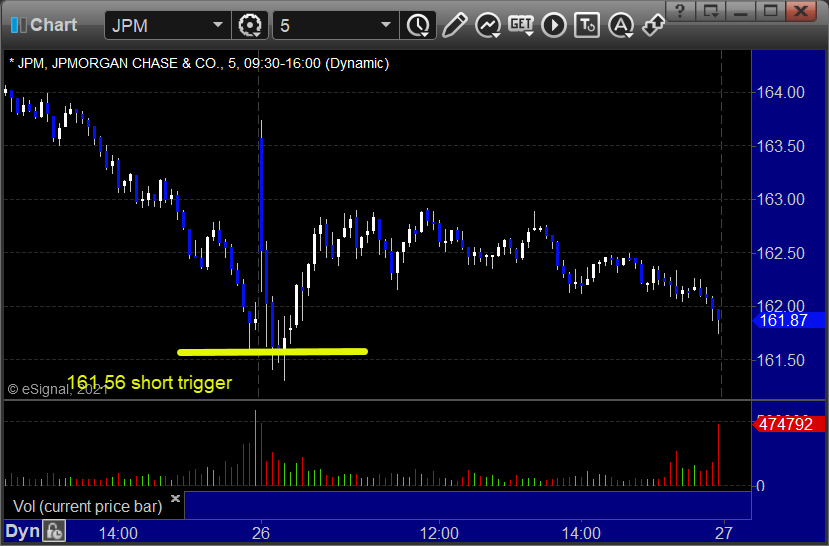The width and height of the screenshot is (829, 546).
Task: Click the first 14:00 time axis label
Action: coord(118,533)
